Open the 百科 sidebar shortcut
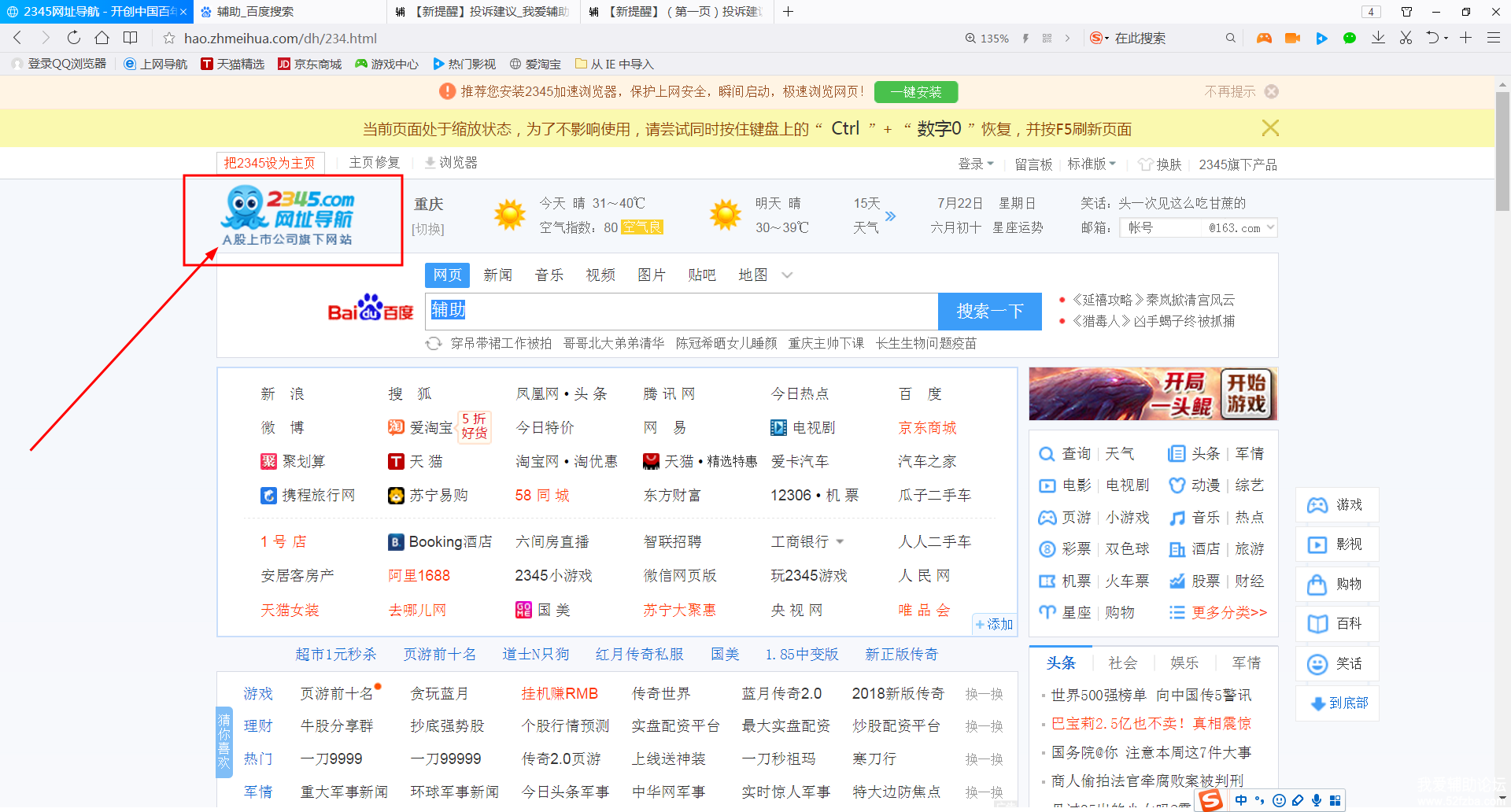 1336,623
